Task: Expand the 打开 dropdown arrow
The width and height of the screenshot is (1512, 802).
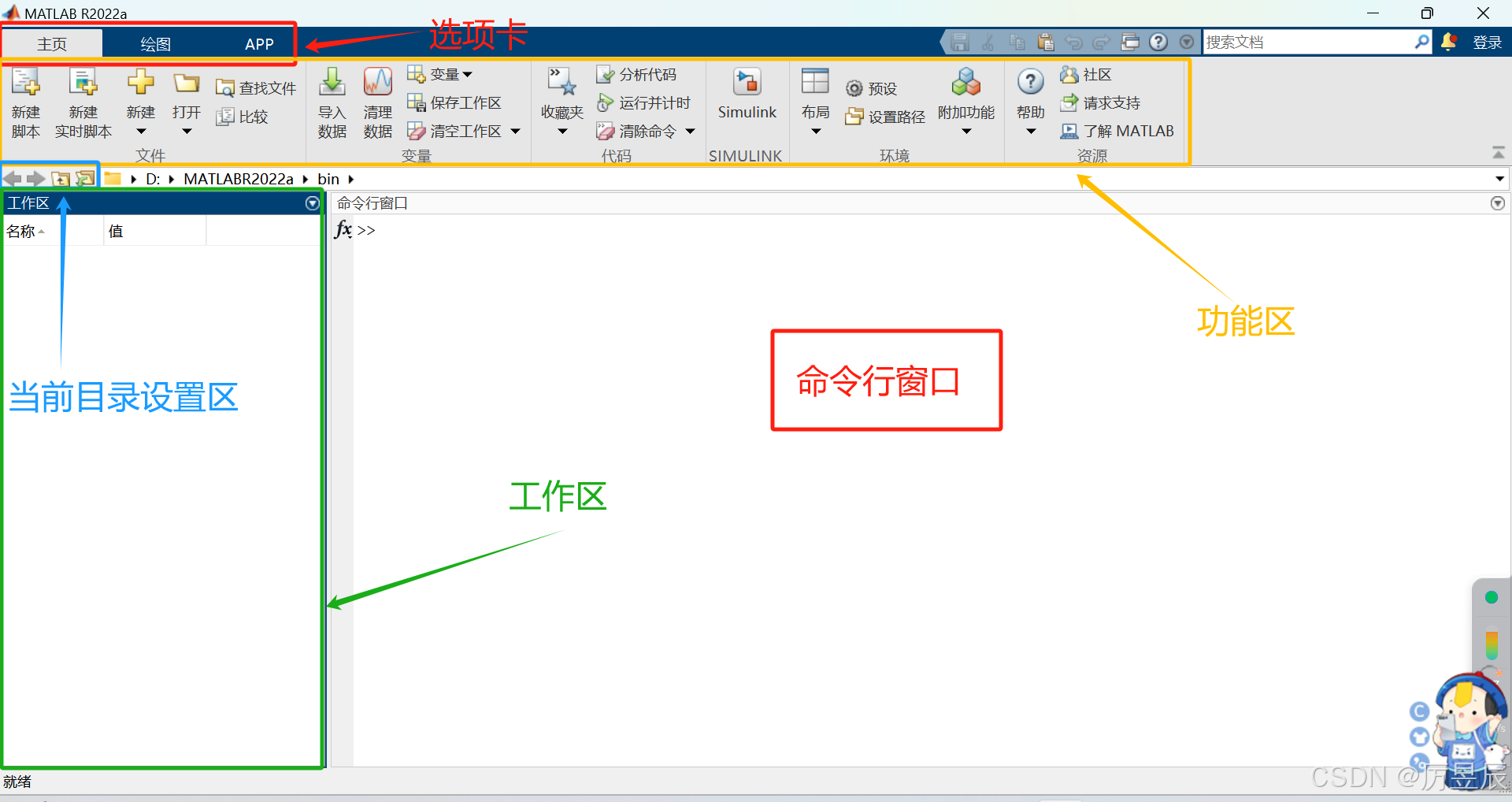Action: (187, 132)
